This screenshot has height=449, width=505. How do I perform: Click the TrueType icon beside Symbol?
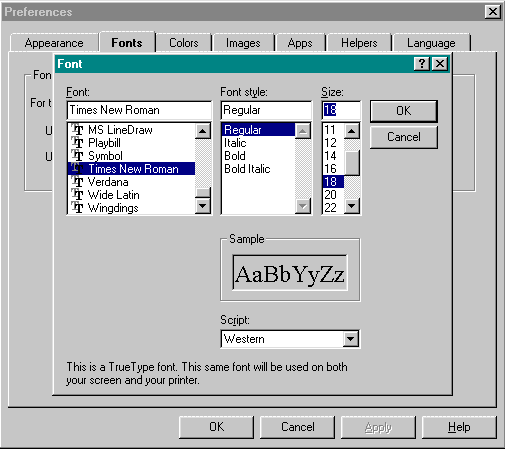[77, 156]
